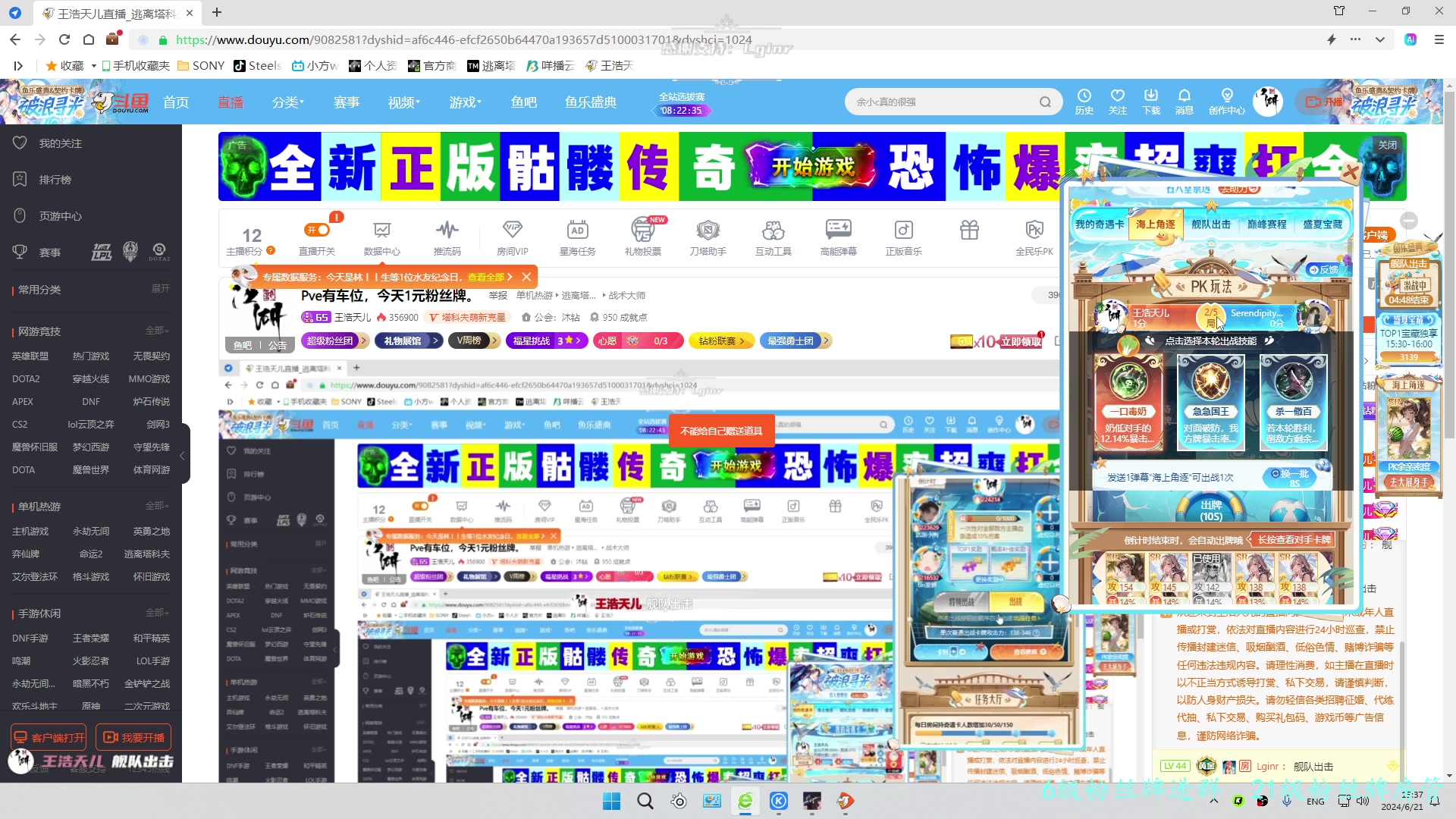Screen dimensions: 1456x819
Task: Open 星海任务 AD icon
Action: [578, 237]
